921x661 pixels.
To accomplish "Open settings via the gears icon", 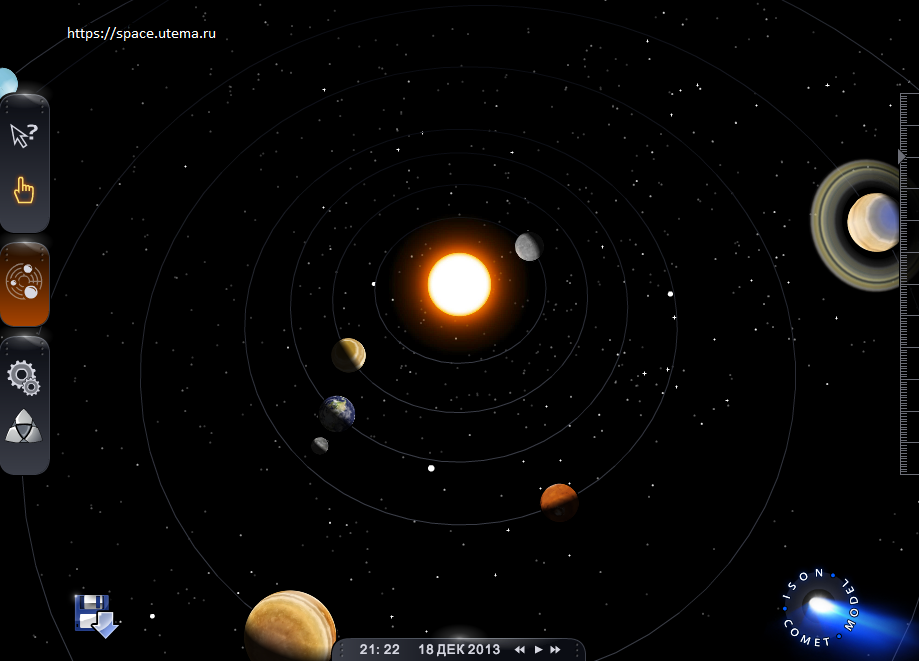I will click(x=23, y=378).
